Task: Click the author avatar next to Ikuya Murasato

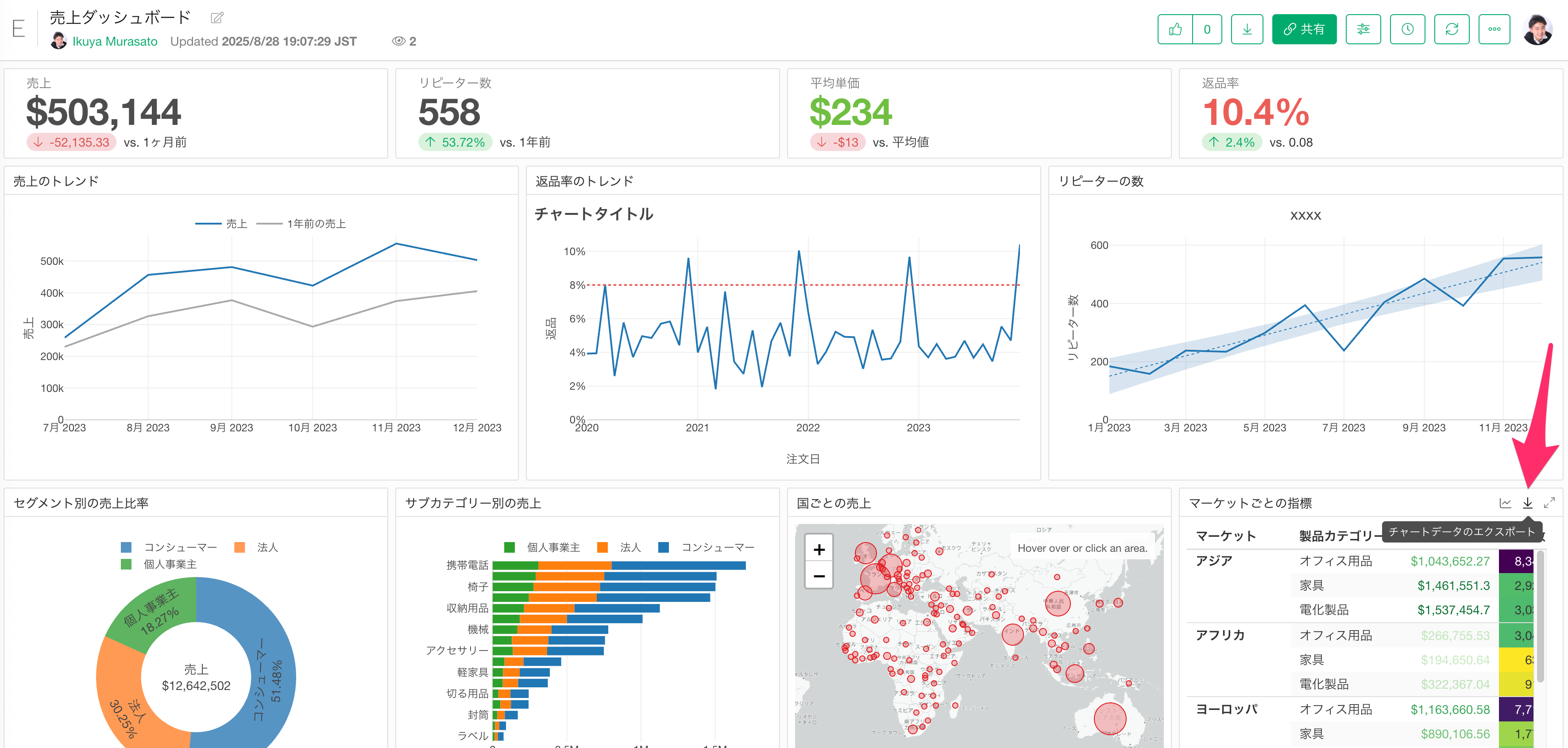Action: [x=58, y=41]
